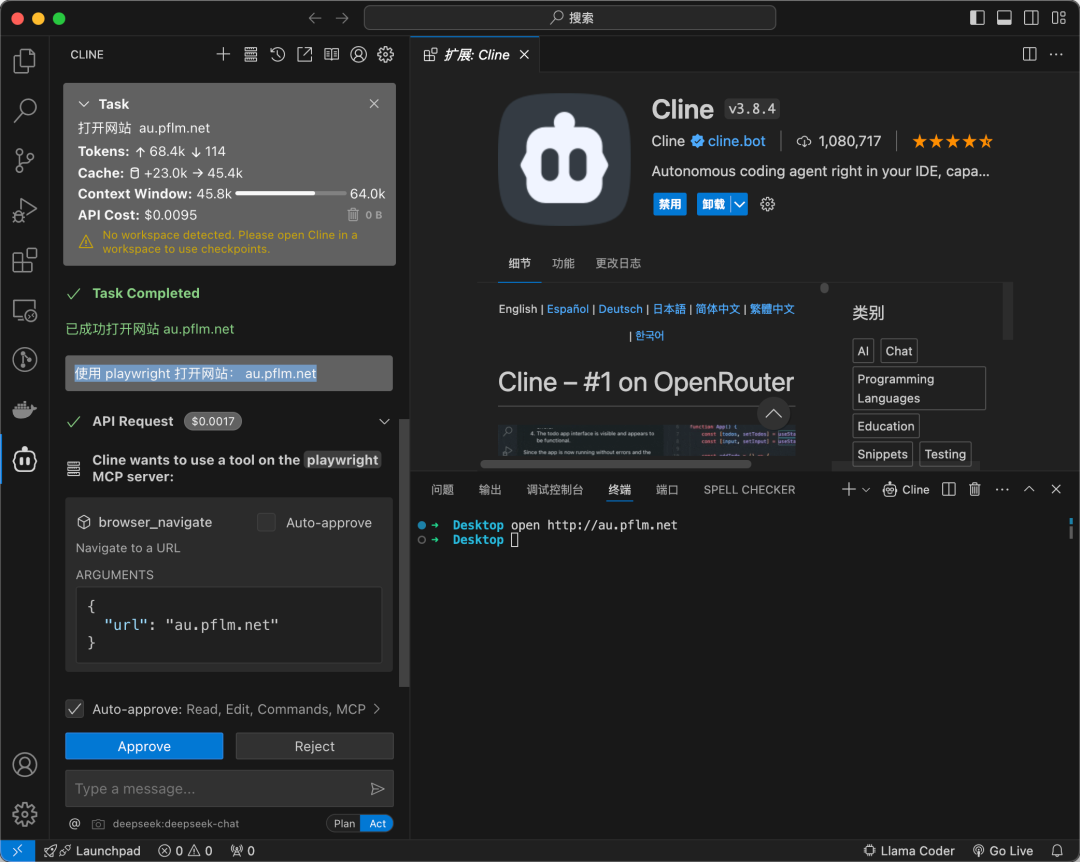Expand the Auto-approve settings chevron
1080x862 pixels.
click(377, 709)
